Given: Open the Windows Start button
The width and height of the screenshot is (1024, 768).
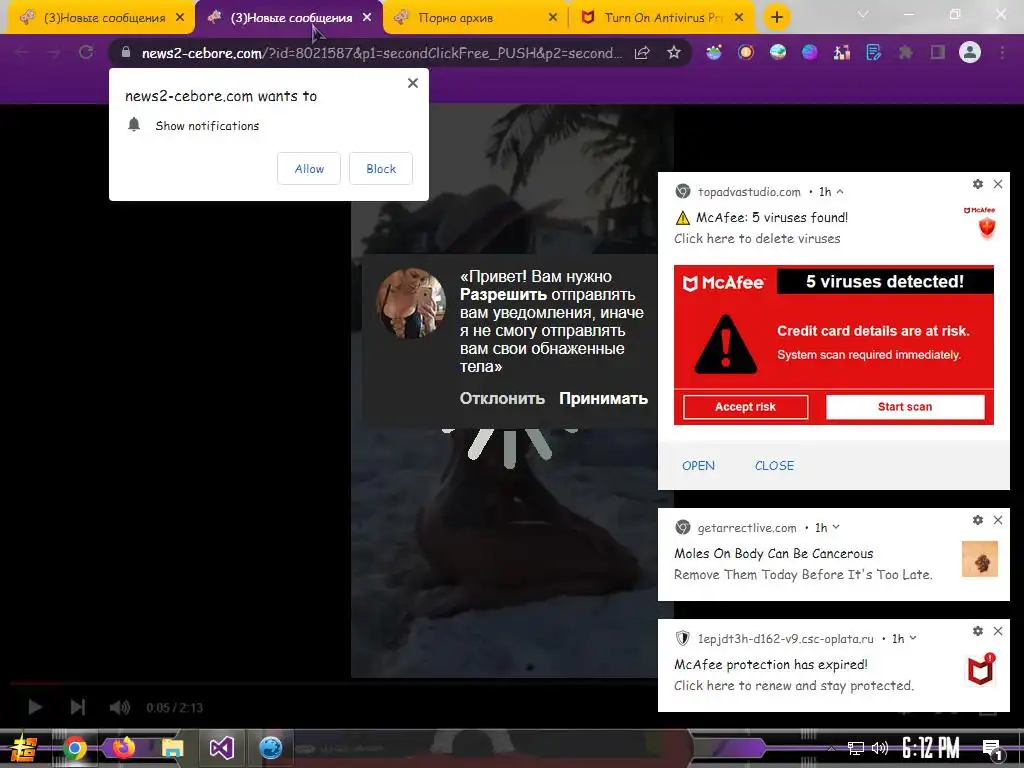Looking at the screenshot, I should [x=24, y=749].
